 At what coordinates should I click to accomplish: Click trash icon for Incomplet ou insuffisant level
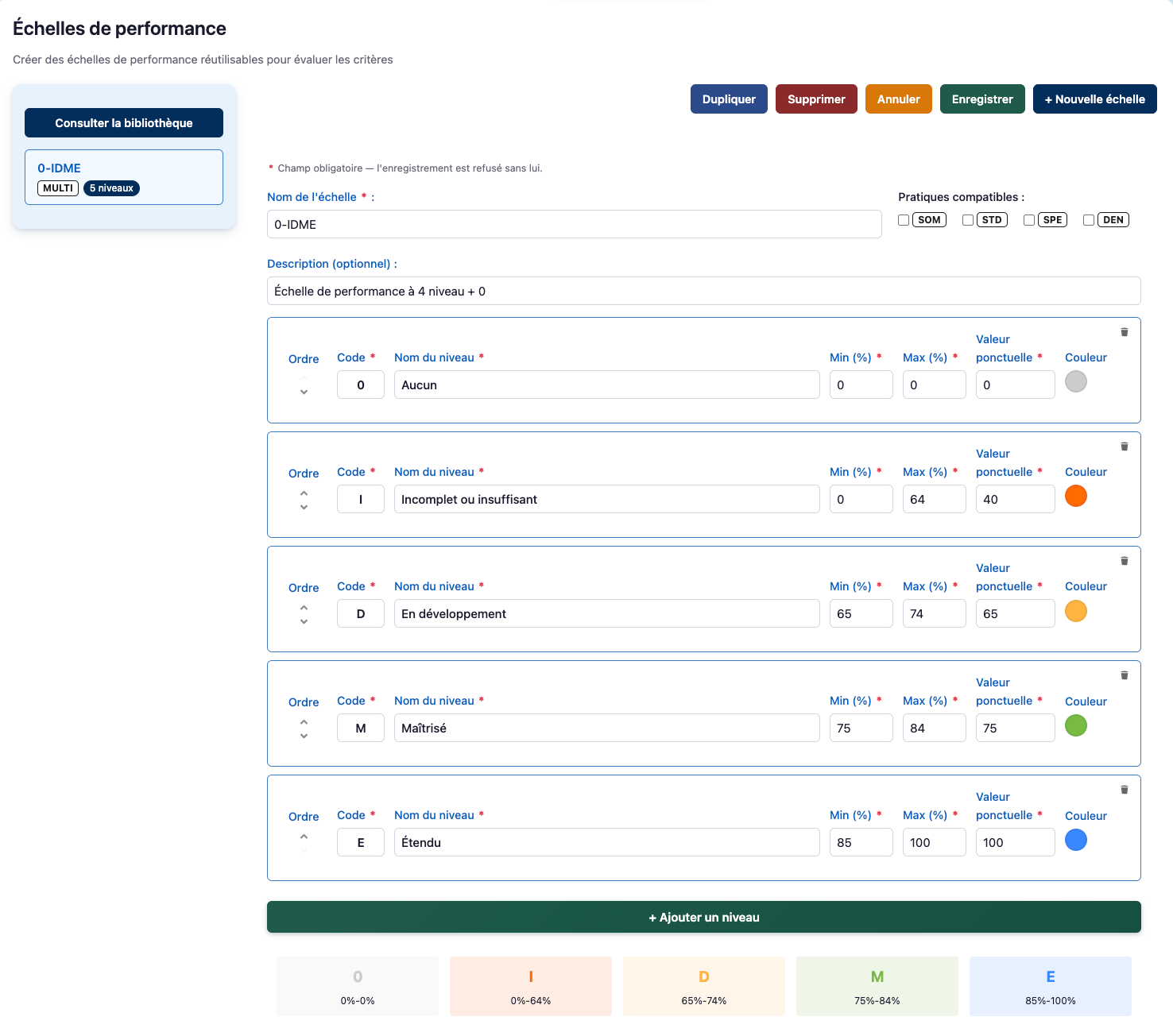(1125, 446)
